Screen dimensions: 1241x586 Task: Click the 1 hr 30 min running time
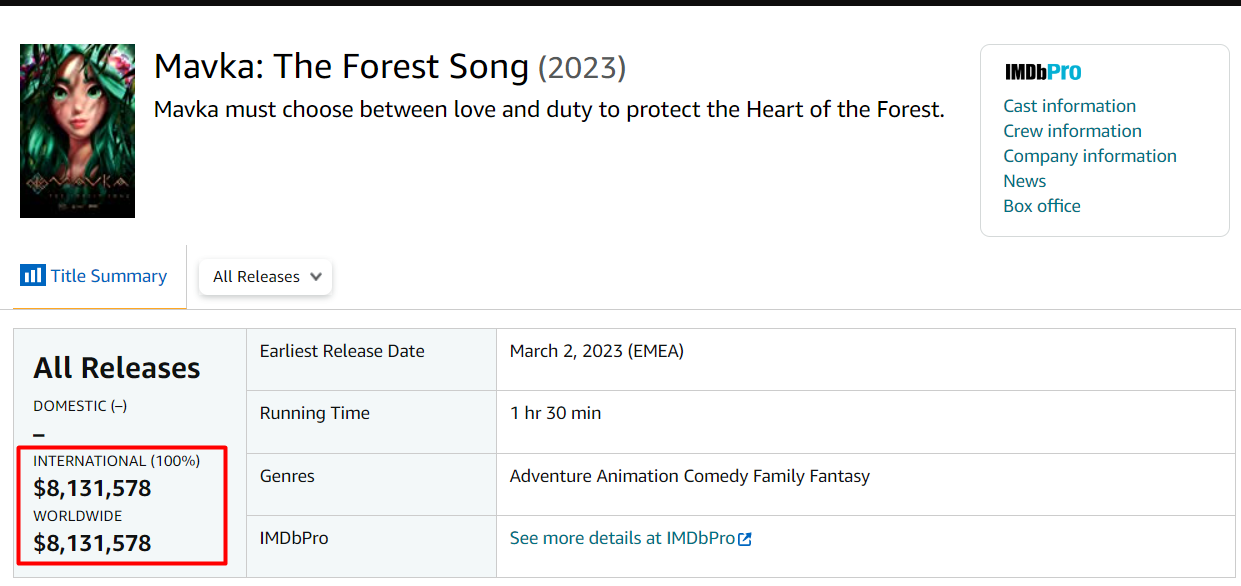tap(555, 413)
